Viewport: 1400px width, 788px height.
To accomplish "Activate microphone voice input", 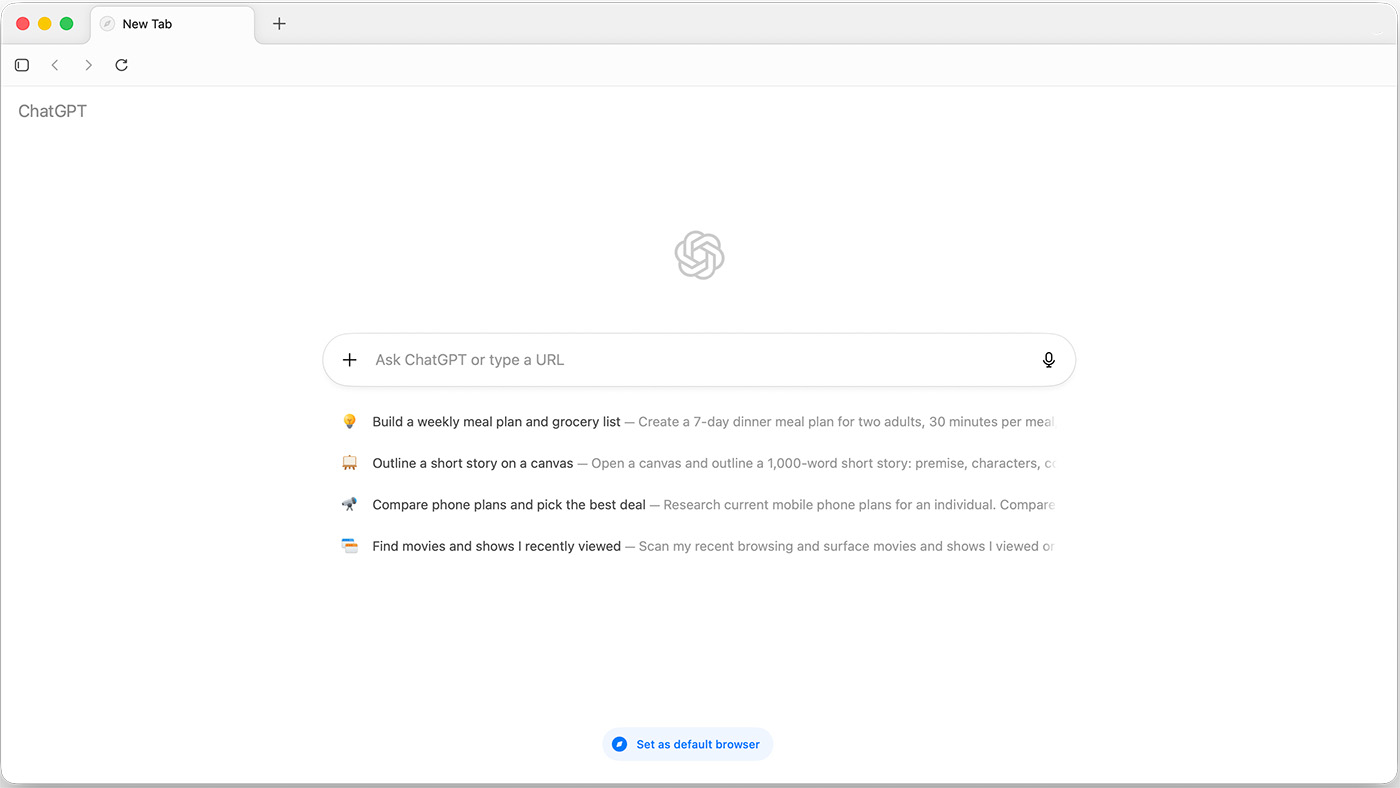I will click(x=1048, y=360).
